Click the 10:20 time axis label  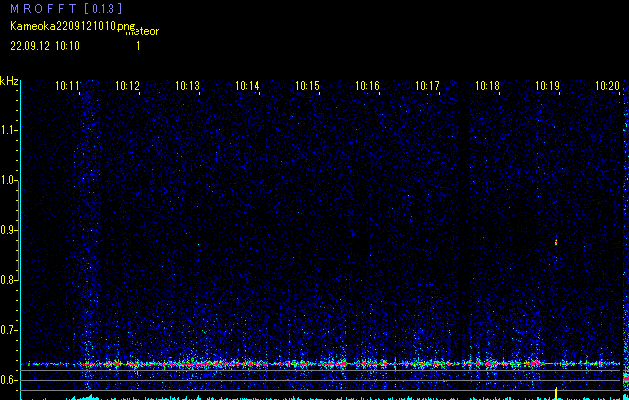[x=607, y=86]
